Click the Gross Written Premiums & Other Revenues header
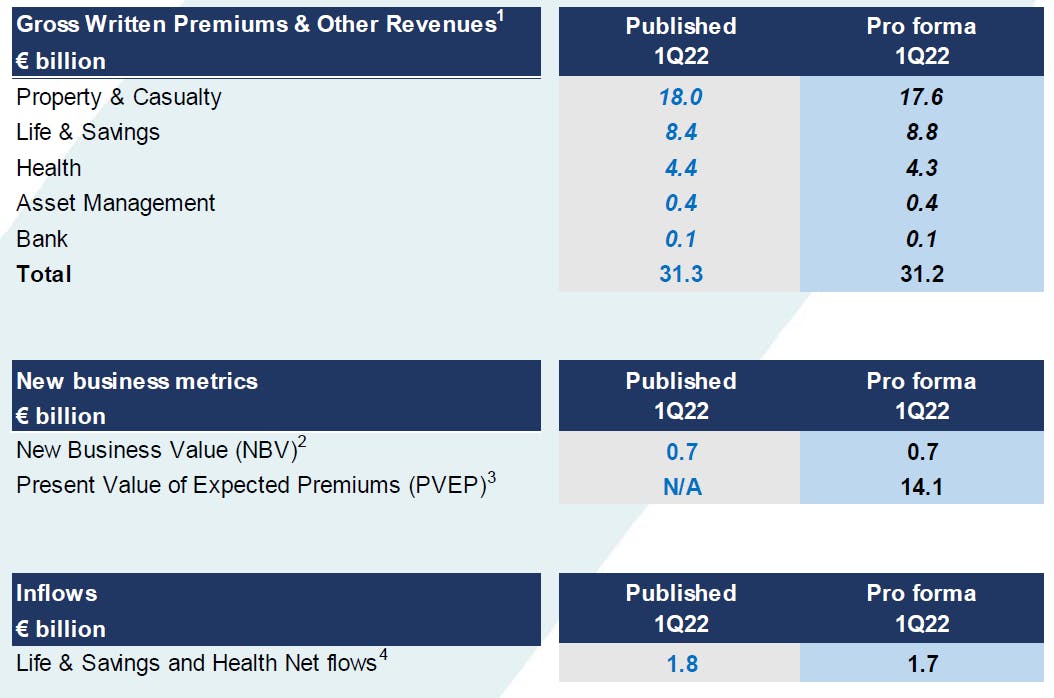 [x=260, y=24]
